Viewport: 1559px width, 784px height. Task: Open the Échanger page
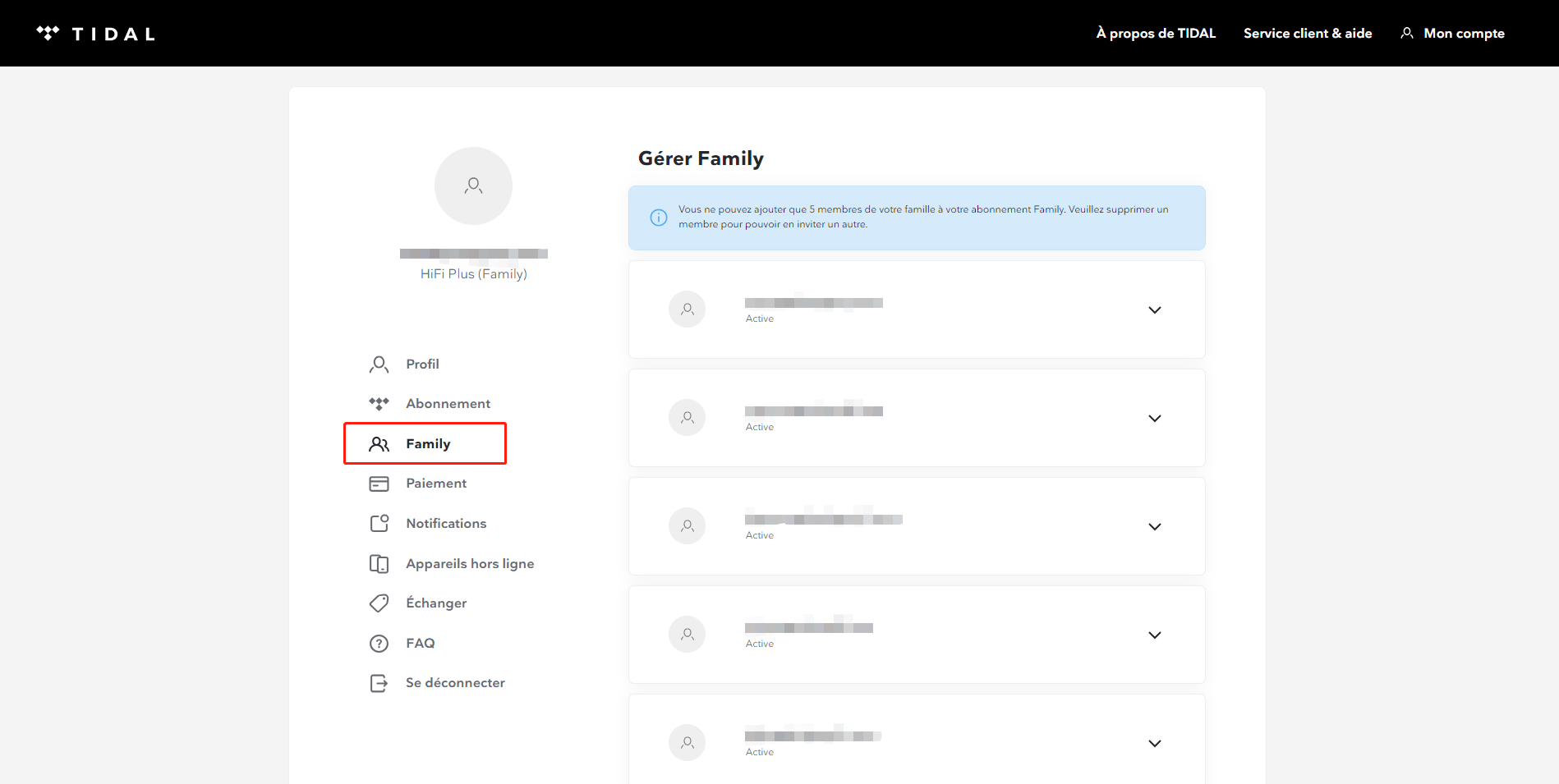click(x=436, y=603)
